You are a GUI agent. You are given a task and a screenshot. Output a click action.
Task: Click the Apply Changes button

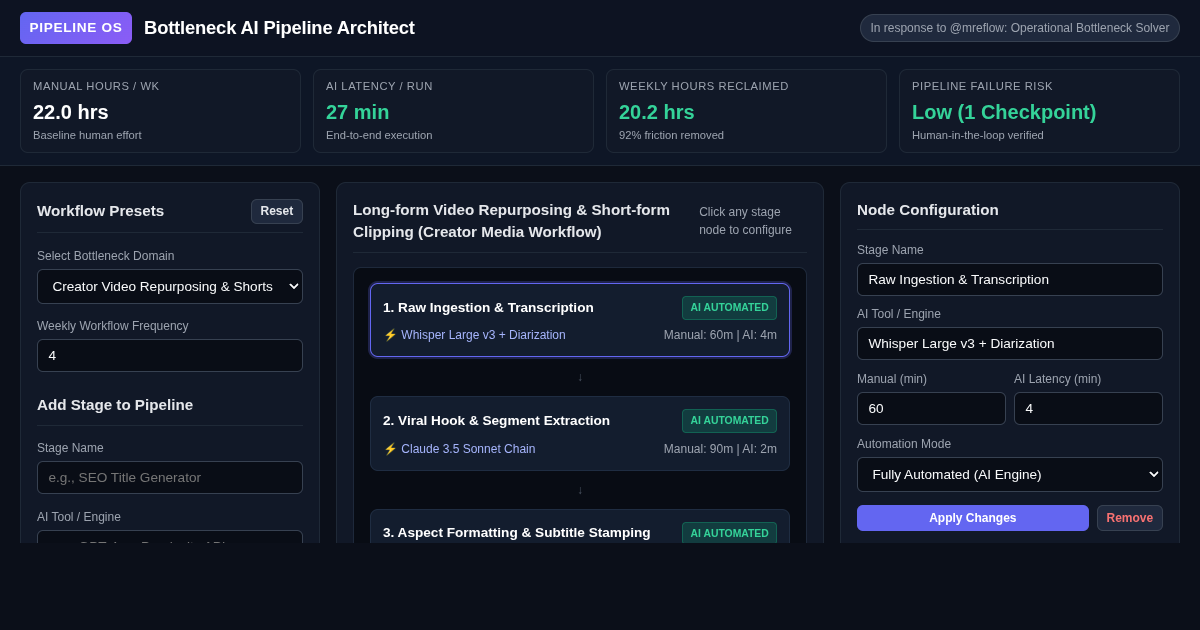click(x=973, y=518)
